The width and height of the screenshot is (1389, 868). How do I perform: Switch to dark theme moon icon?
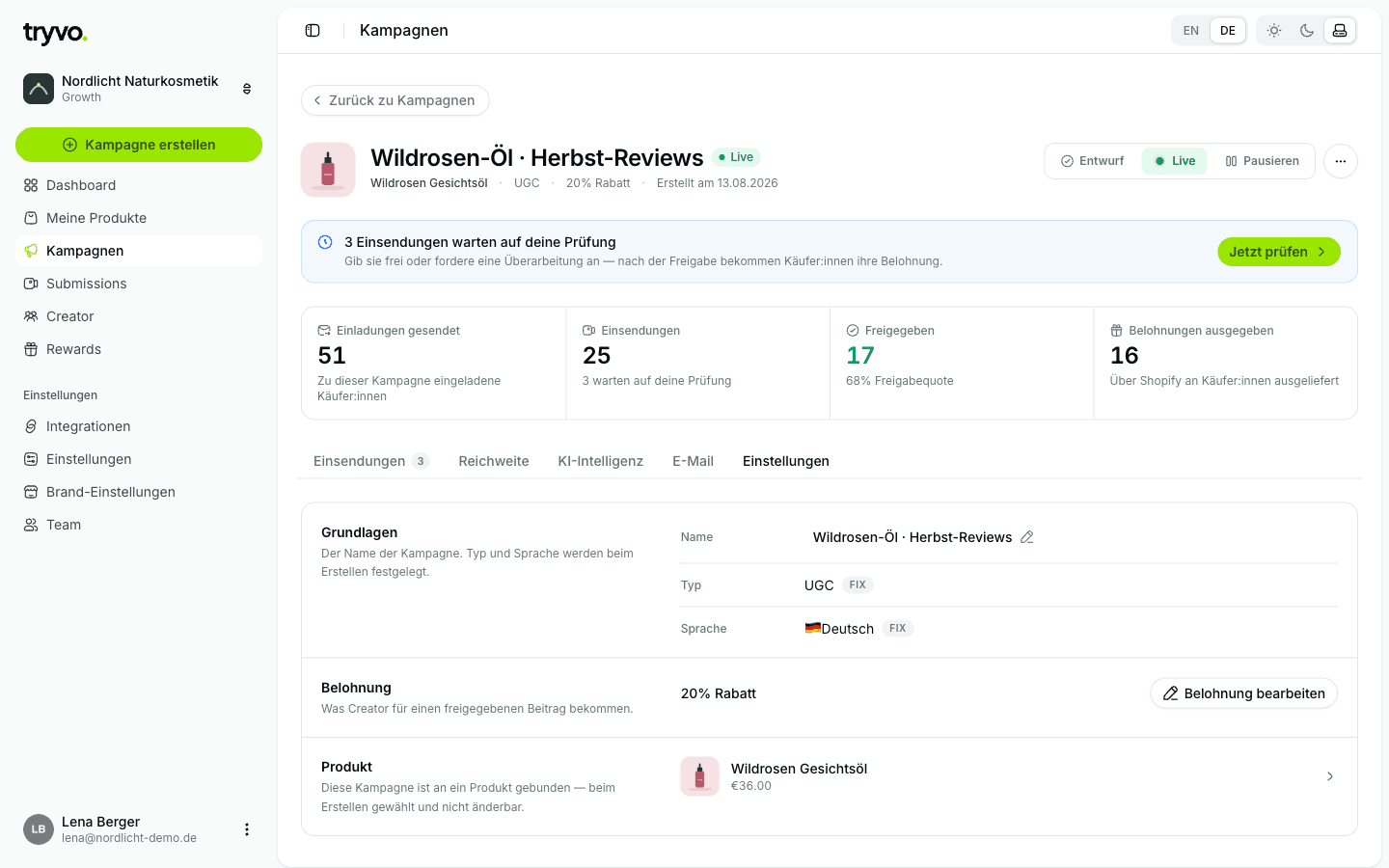1307,31
